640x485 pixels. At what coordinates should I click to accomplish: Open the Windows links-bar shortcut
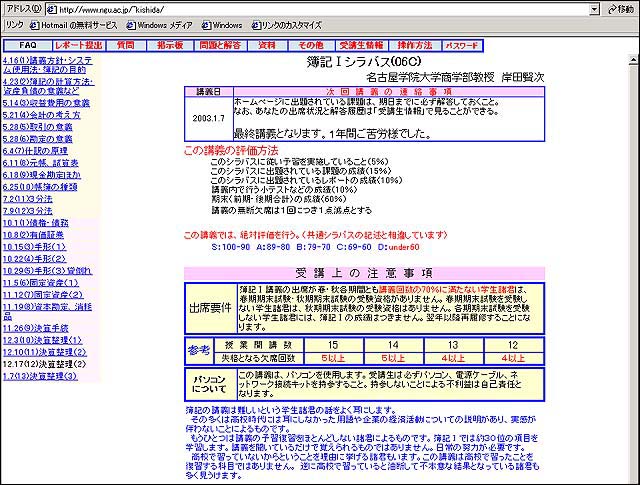pyautogui.click(x=222, y=25)
